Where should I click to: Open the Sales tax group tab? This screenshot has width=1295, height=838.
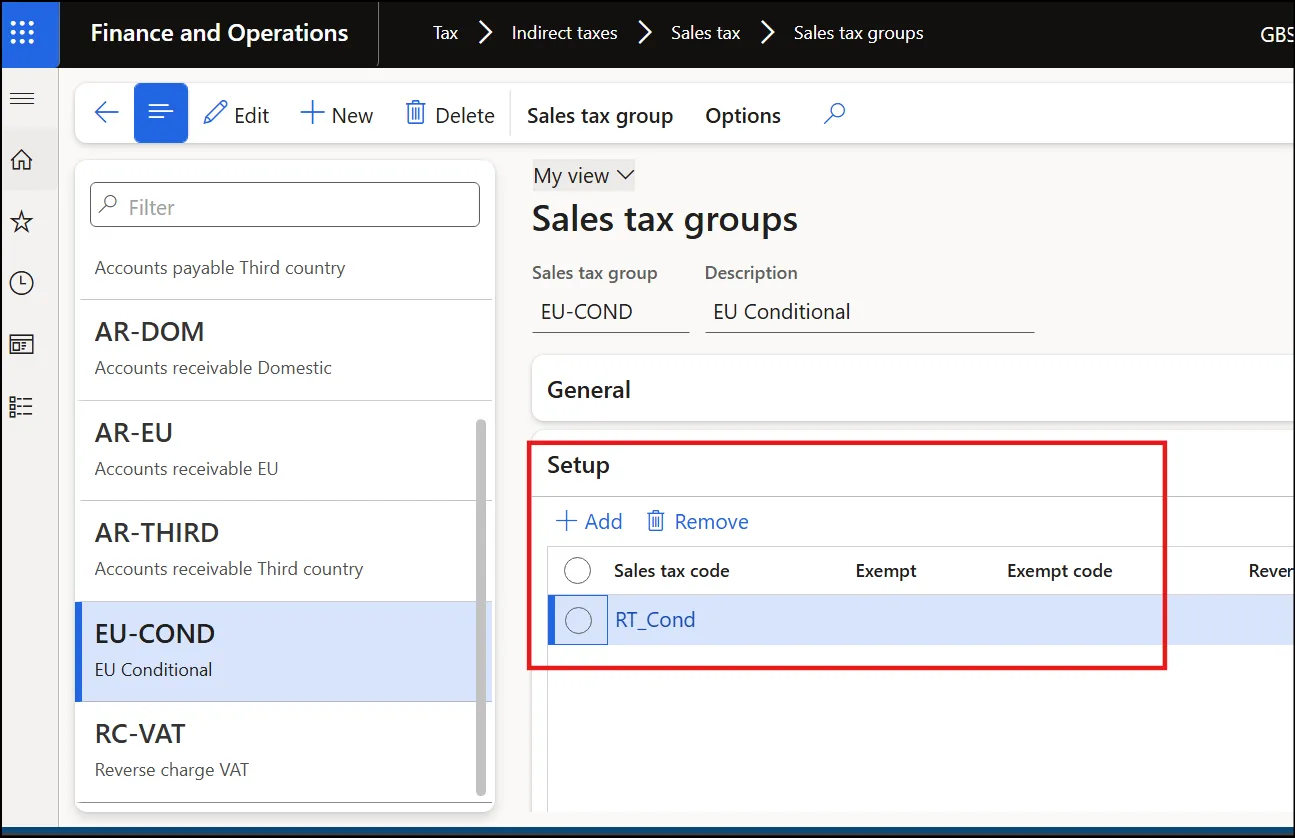600,116
